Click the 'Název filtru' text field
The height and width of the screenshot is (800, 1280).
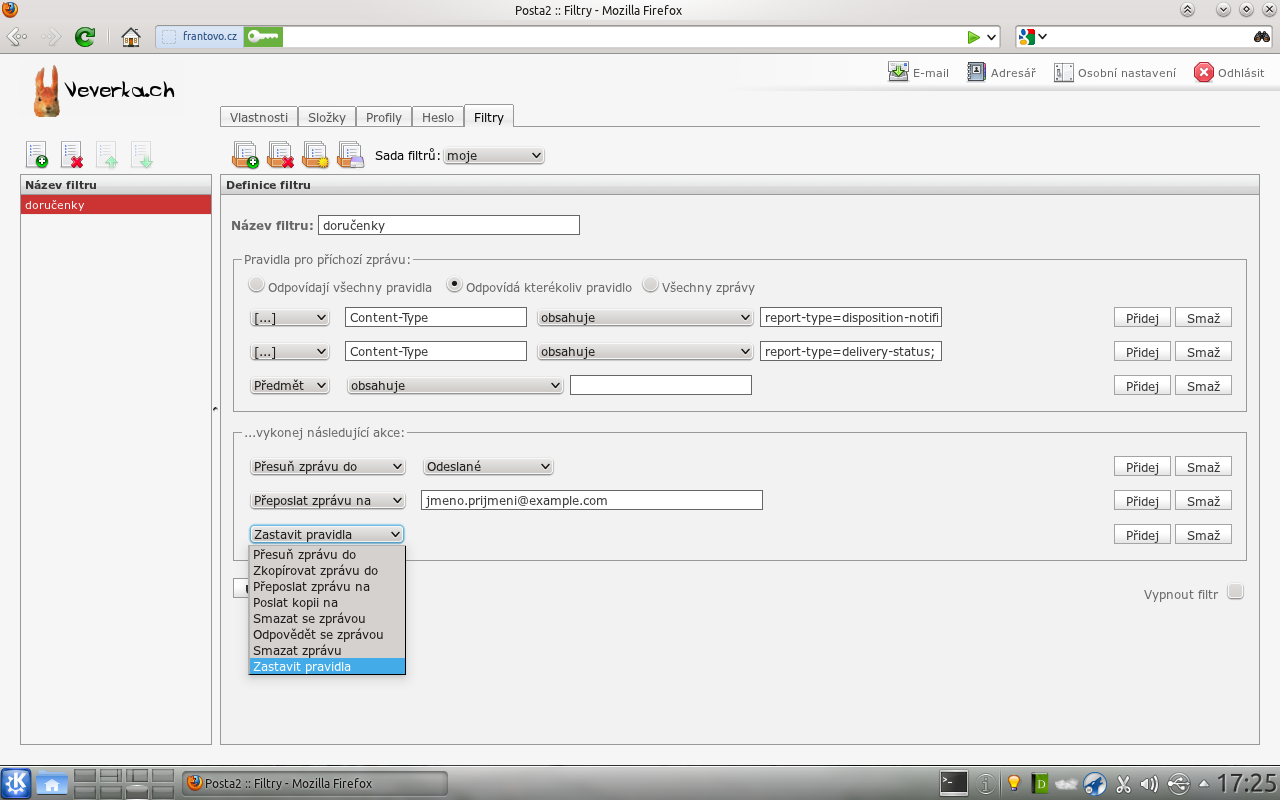[448, 225]
